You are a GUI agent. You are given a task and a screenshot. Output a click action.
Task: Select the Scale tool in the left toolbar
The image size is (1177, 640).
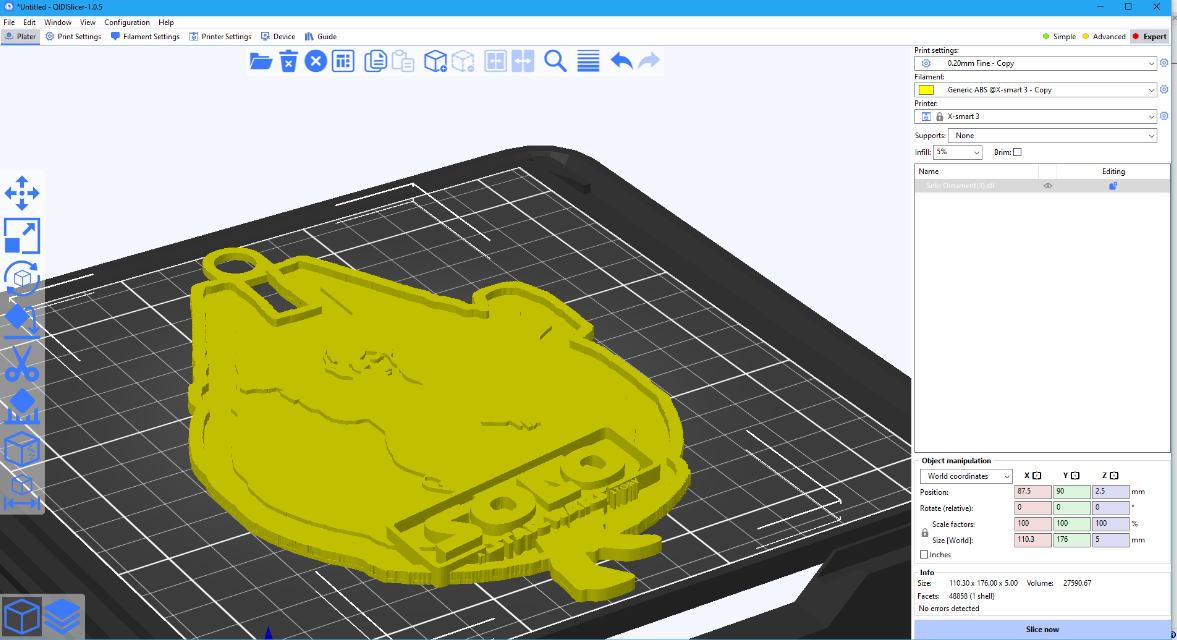(x=22, y=236)
